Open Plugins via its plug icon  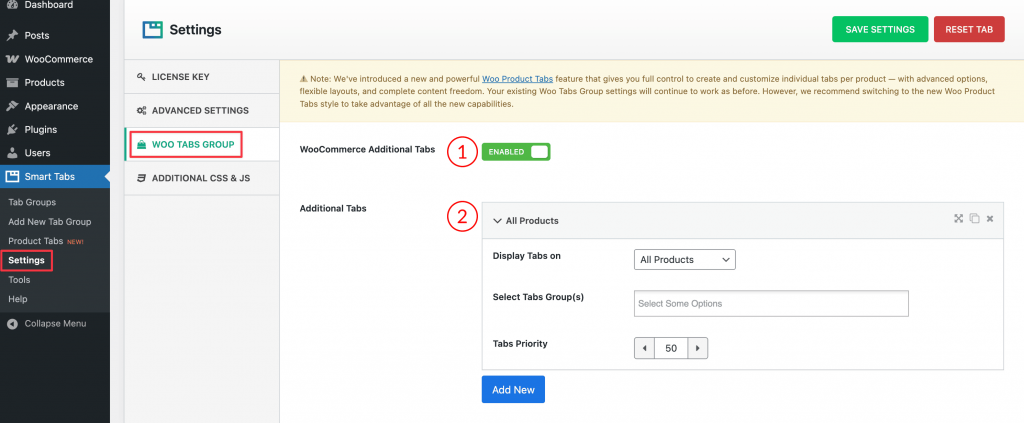click(x=12, y=129)
